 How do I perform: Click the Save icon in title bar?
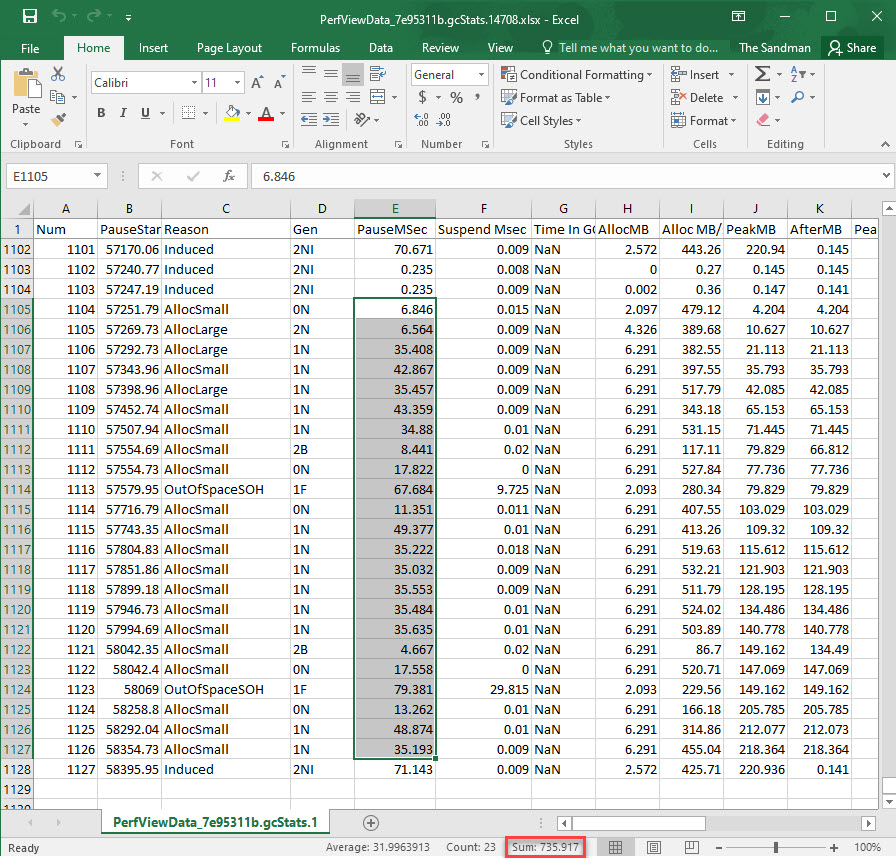point(29,17)
